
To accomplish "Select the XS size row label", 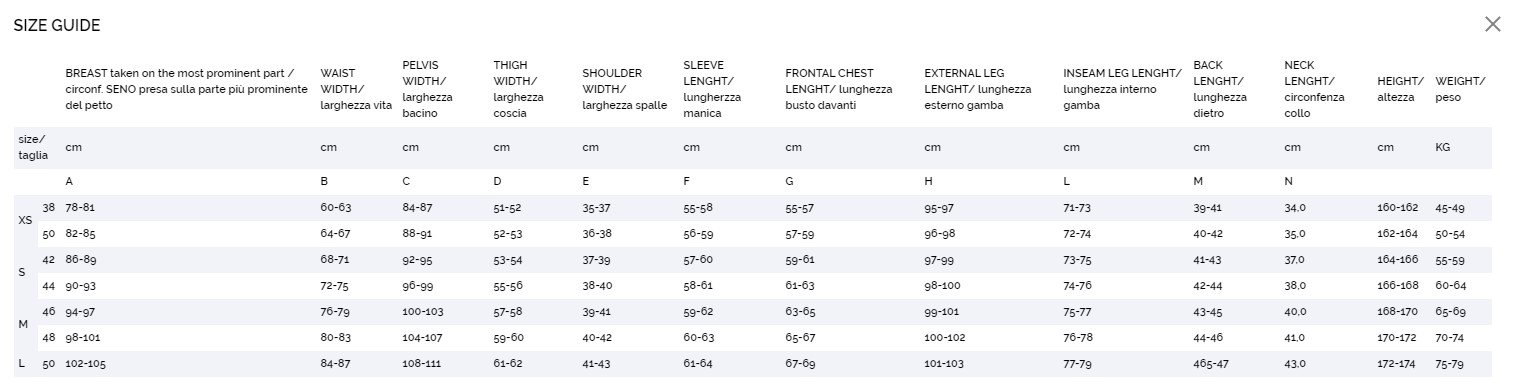I will [x=25, y=220].
